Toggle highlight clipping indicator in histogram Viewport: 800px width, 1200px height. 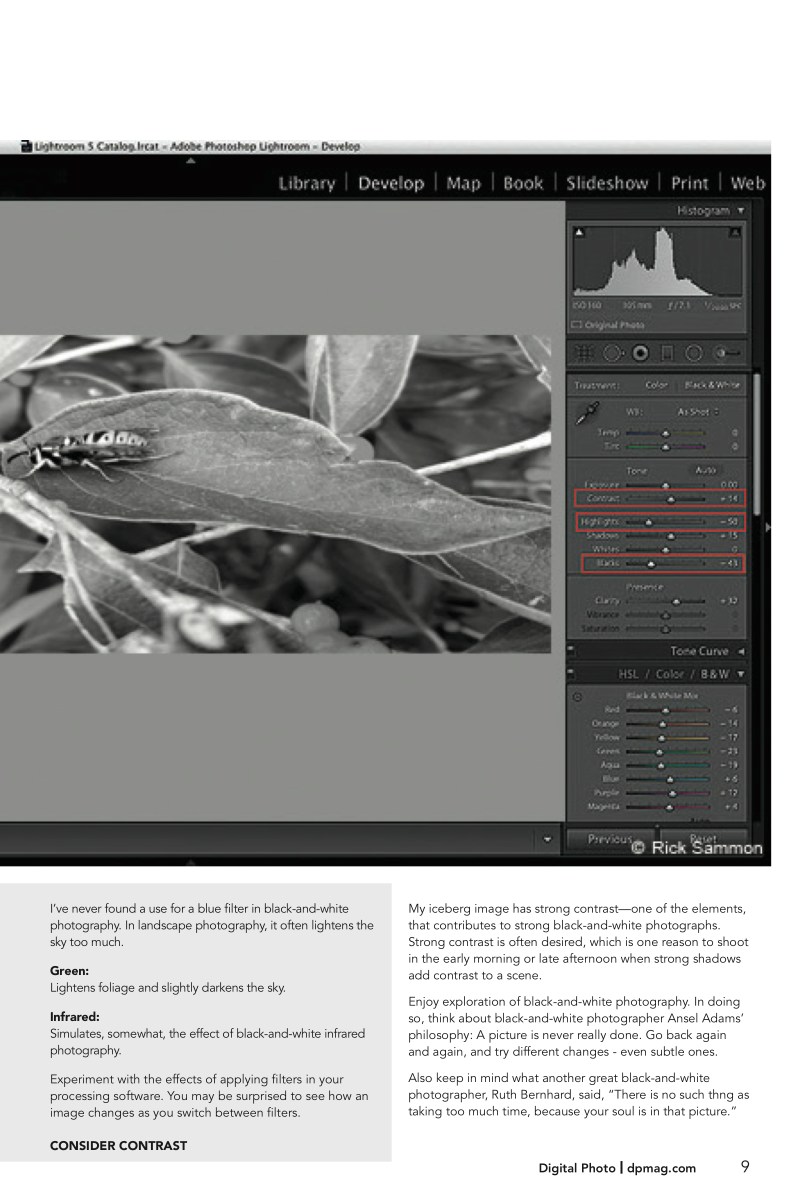click(735, 233)
